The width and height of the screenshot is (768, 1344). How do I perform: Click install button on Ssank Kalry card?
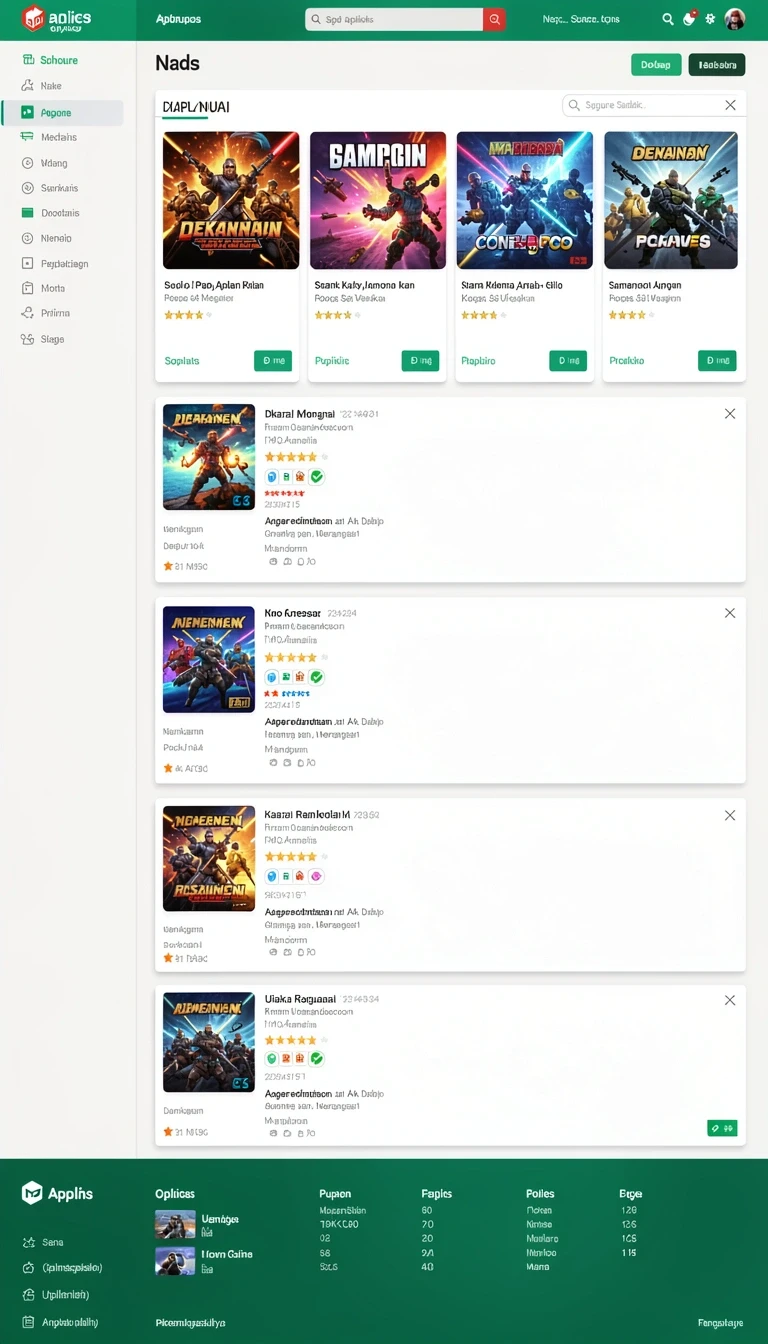[x=420, y=360]
